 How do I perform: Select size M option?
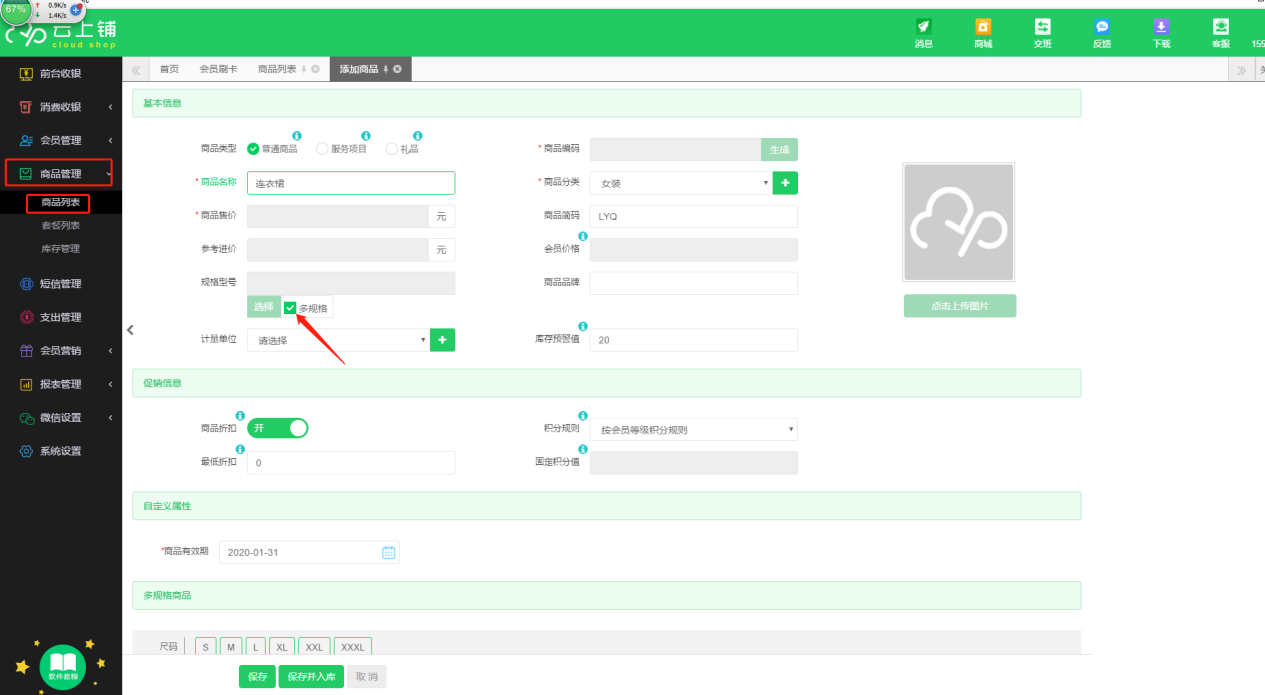tap(231, 647)
